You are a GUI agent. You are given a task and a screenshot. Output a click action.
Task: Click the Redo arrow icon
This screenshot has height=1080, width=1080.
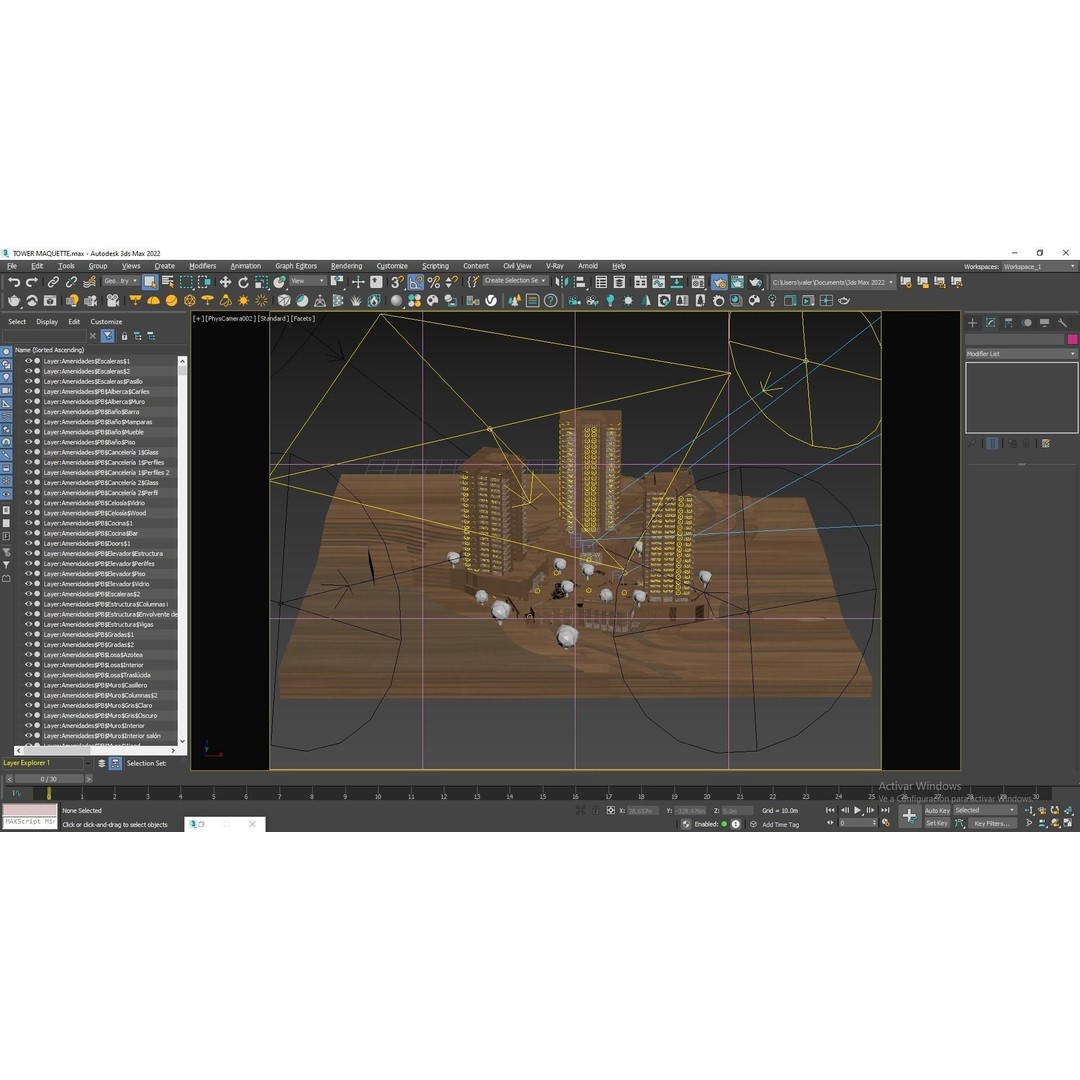click(32, 282)
